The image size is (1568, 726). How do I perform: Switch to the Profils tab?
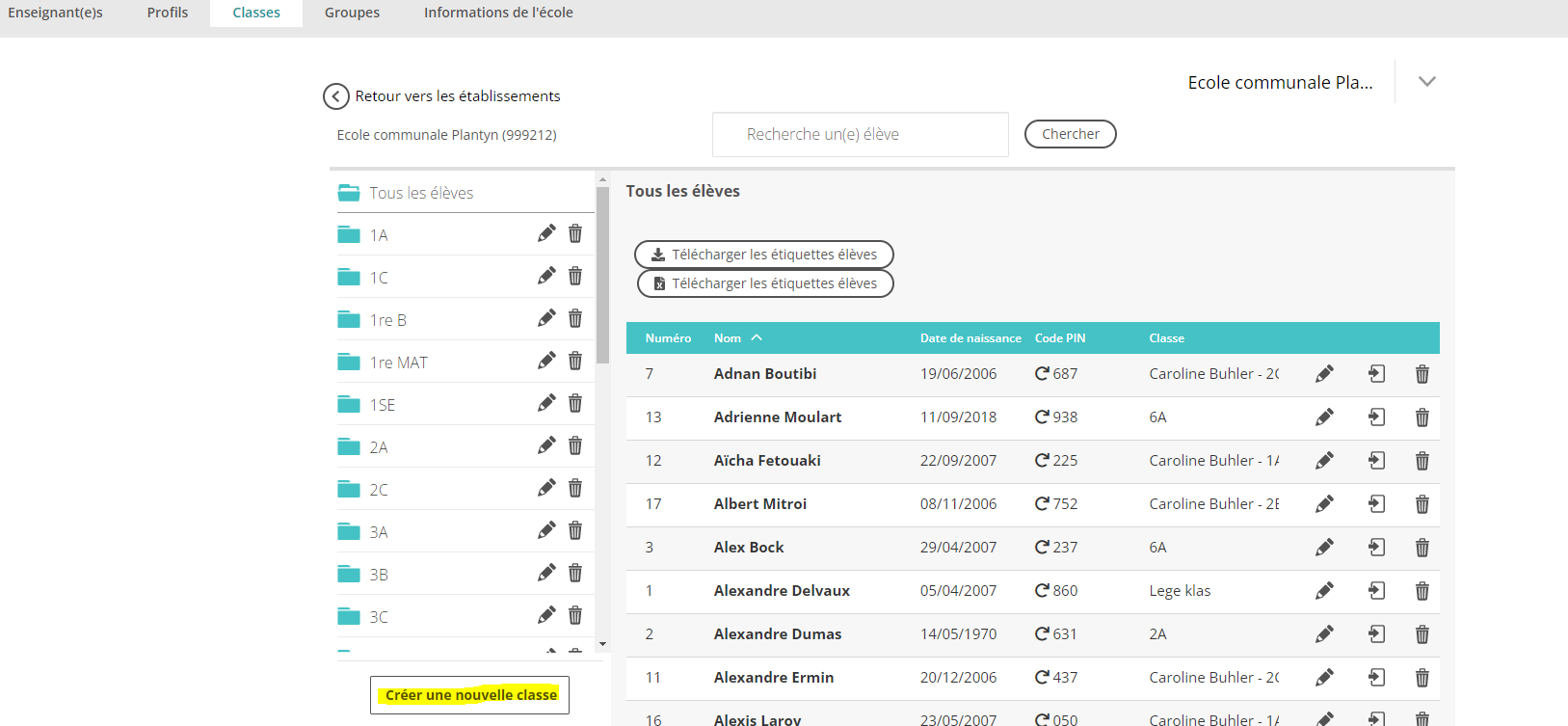[x=168, y=13]
